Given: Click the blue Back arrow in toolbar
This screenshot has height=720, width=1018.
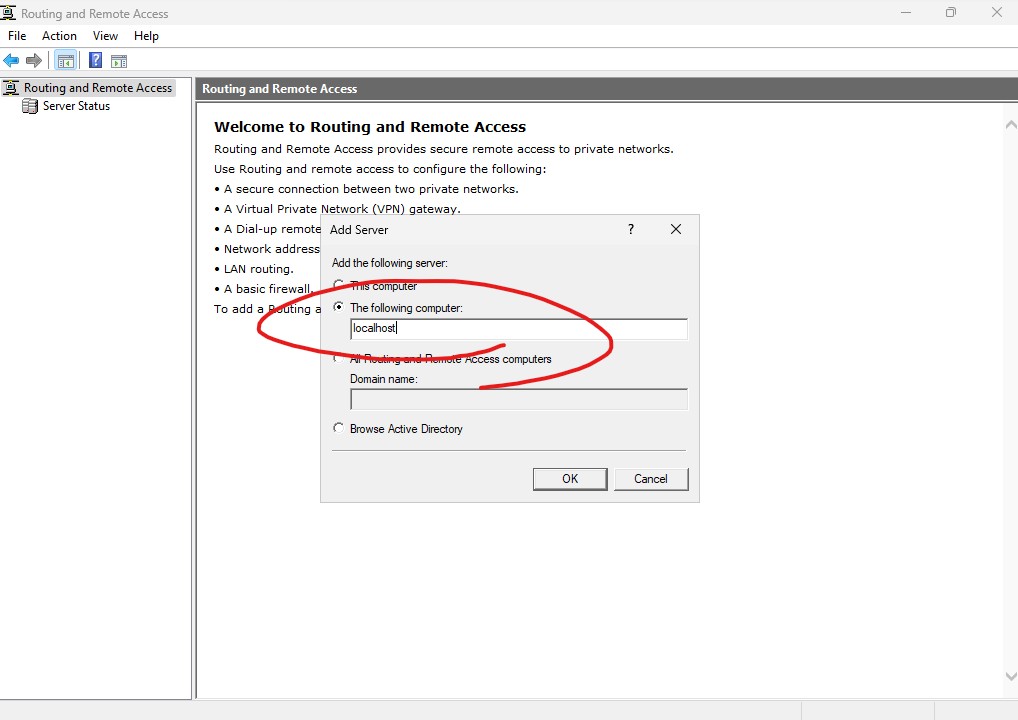Looking at the screenshot, I should click(x=11, y=60).
